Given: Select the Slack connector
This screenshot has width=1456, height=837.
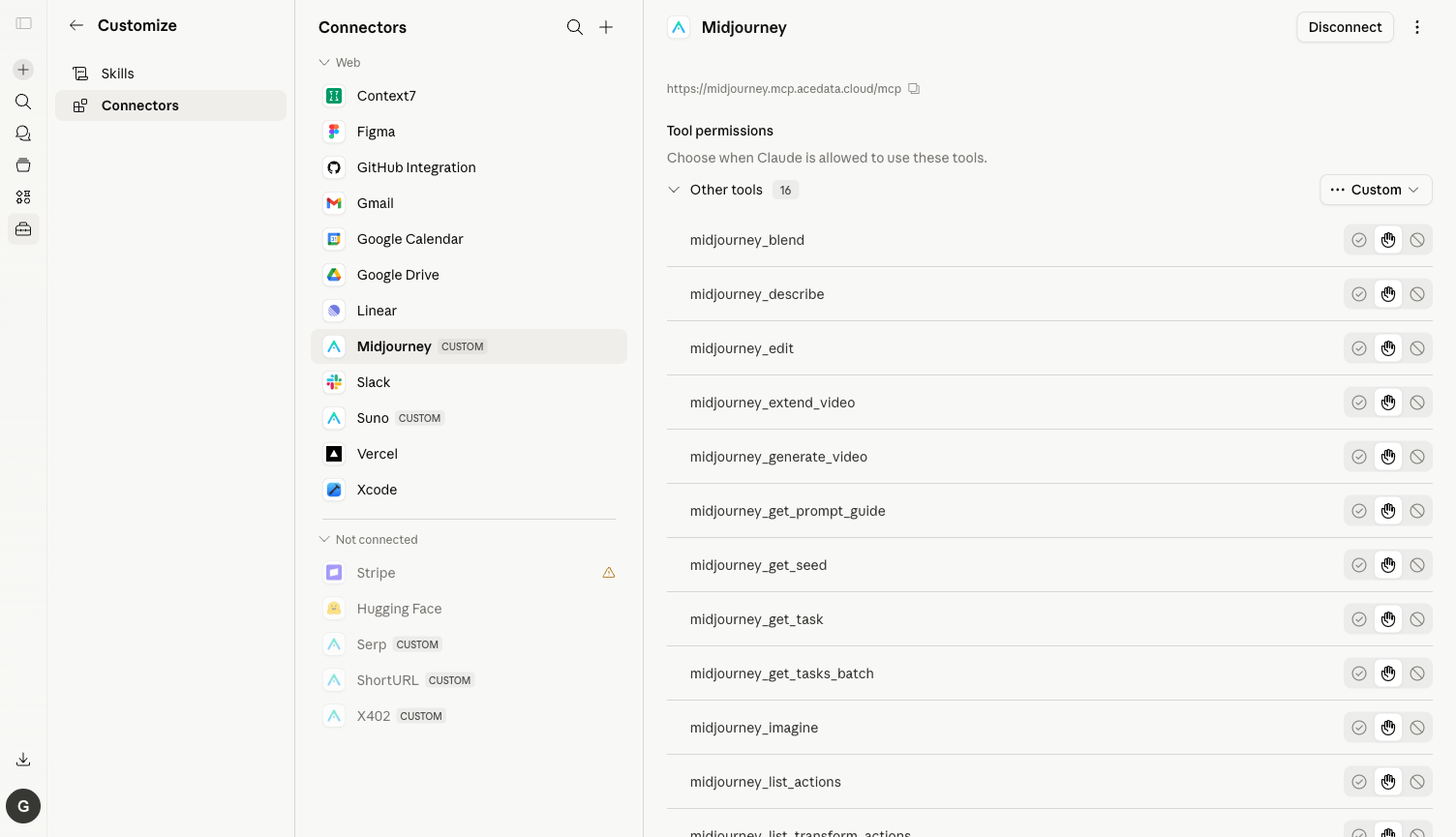Looking at the screenshot, I should pos(469,382).
